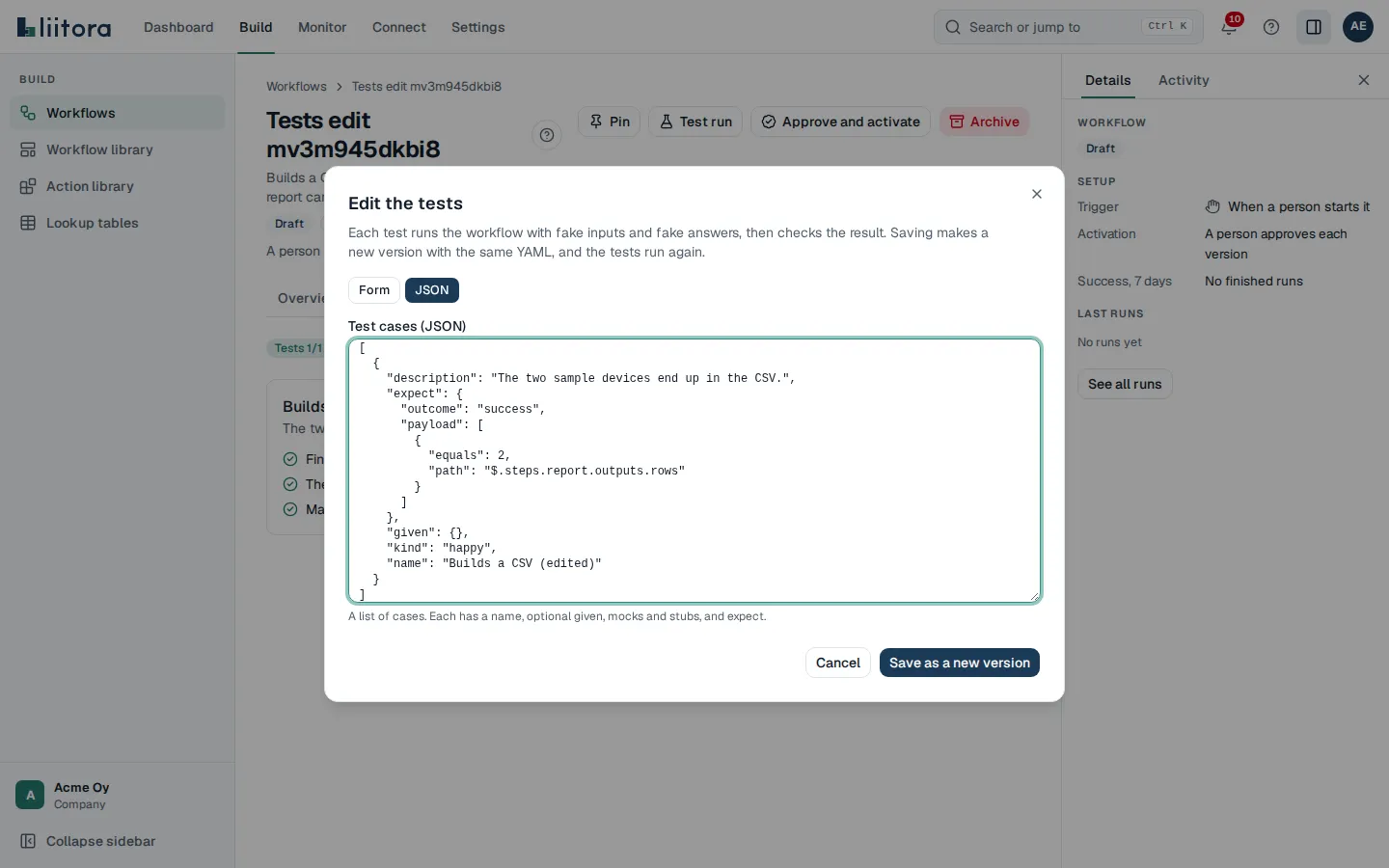Click the search magnifier icon
The height and width of the screenshot is (868, 1389).
[x=953, y=27]
